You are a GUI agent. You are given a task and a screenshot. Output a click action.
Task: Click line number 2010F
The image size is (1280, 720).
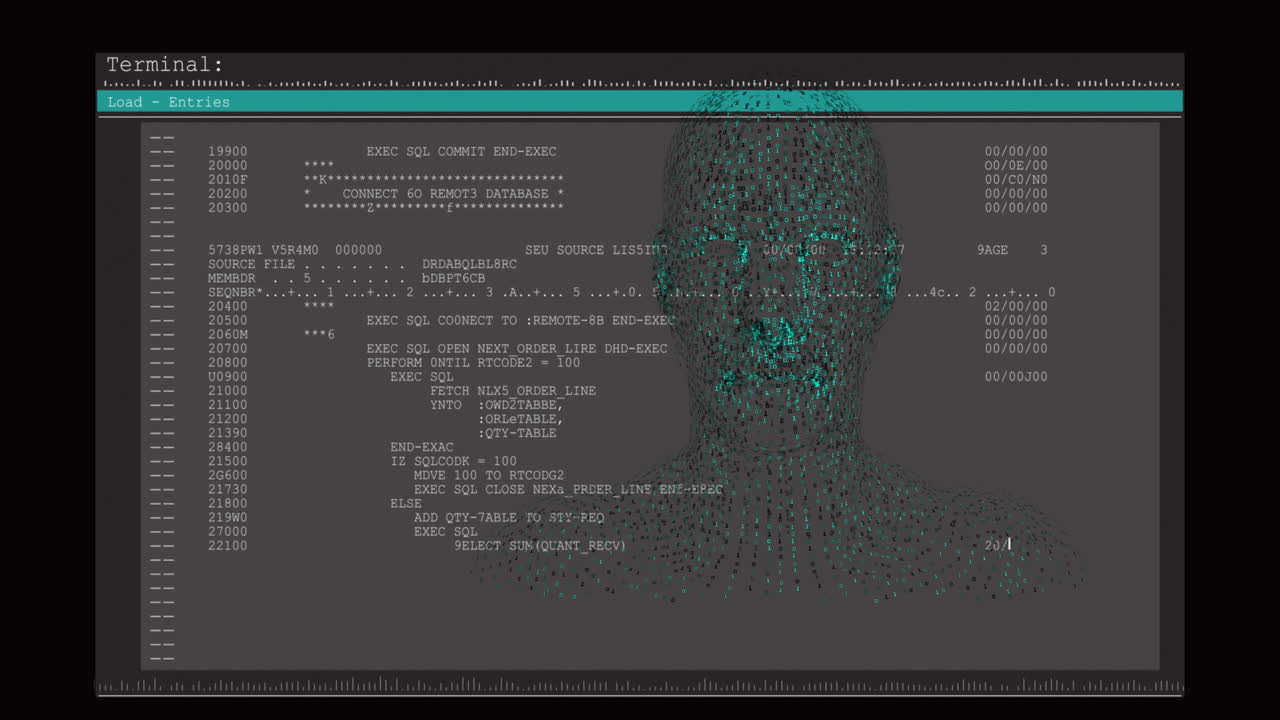[228, 180]
